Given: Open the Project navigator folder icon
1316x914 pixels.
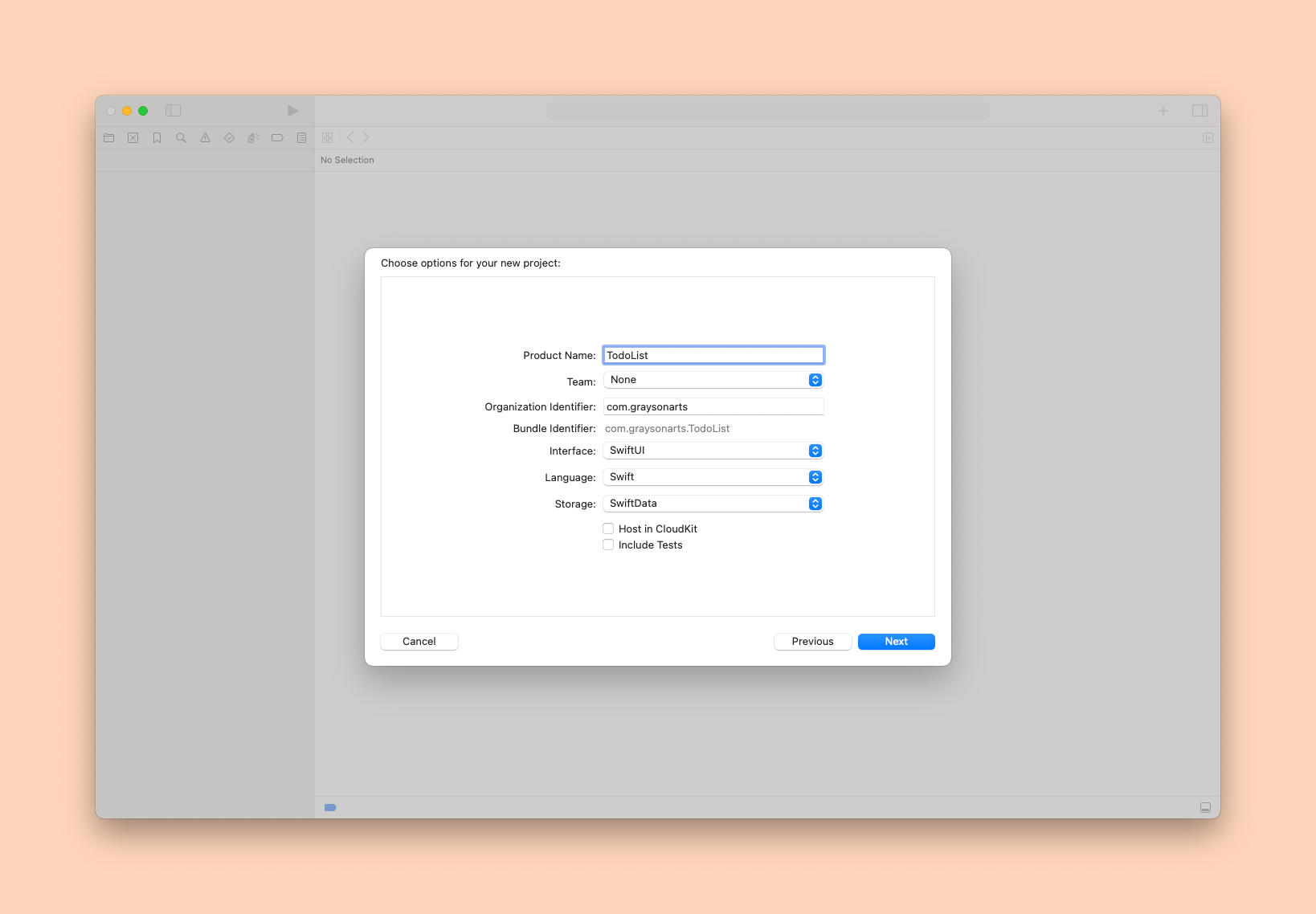Looking at the screenshot, I should pos(109,138).
